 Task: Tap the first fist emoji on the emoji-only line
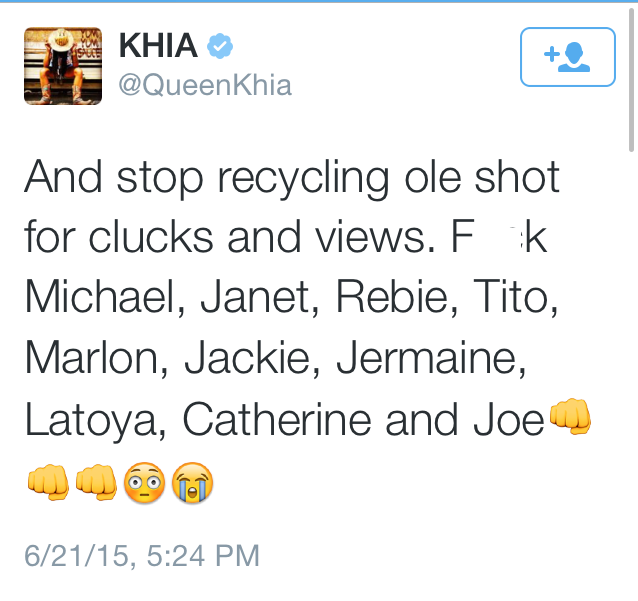click(47, 484)
